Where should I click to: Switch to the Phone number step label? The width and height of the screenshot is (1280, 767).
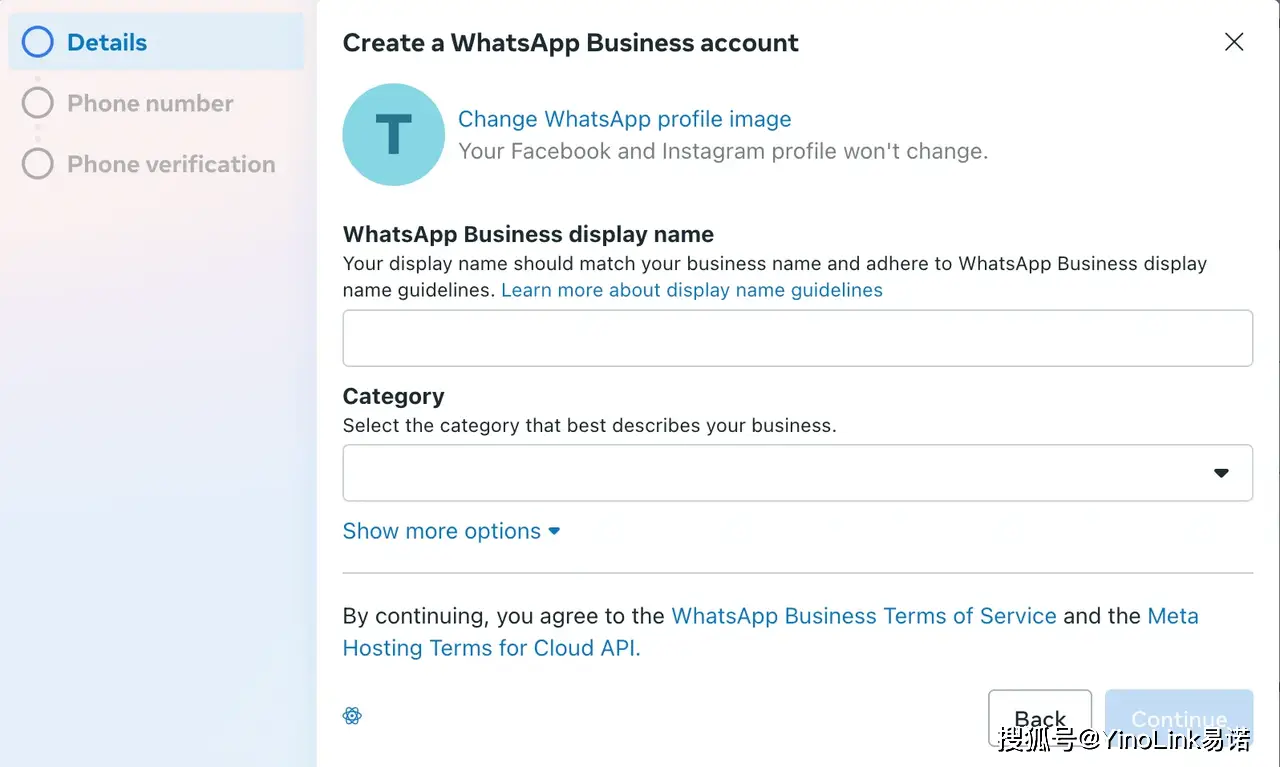(150, 103)
